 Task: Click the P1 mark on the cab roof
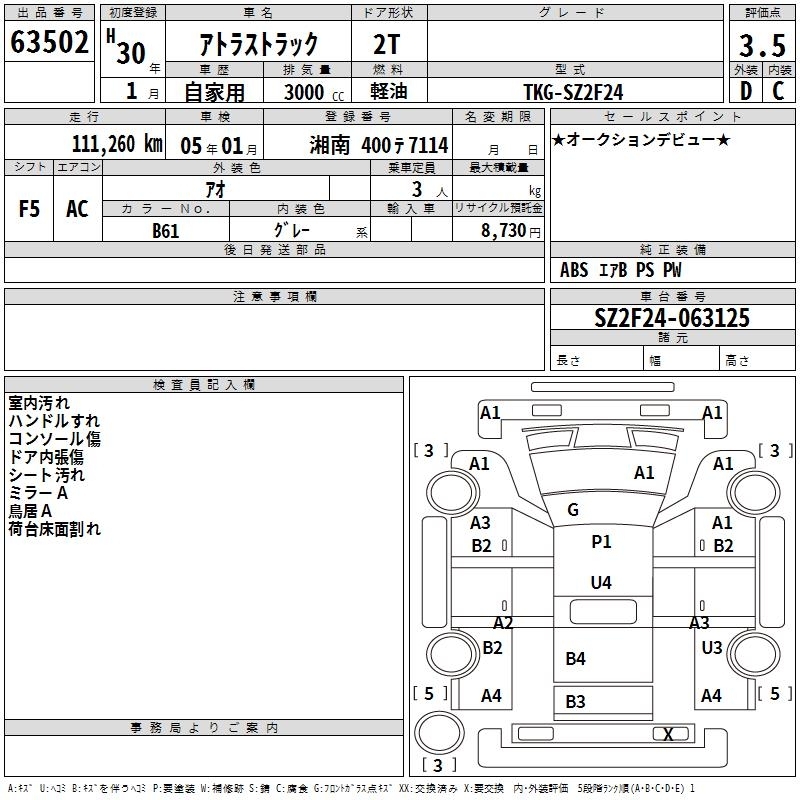(x=601, y=542)
